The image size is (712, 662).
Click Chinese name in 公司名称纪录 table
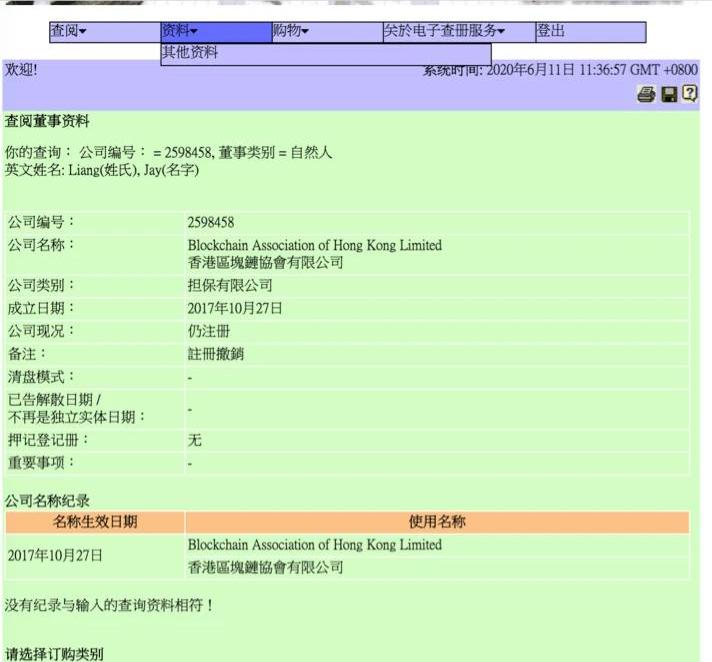pyautogui.click(x=265, y=567)
